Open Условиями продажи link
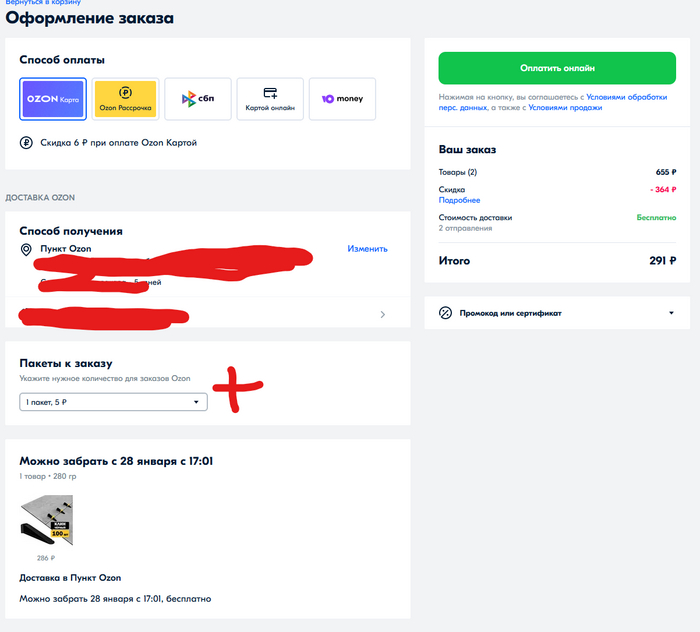 (565, 108)
